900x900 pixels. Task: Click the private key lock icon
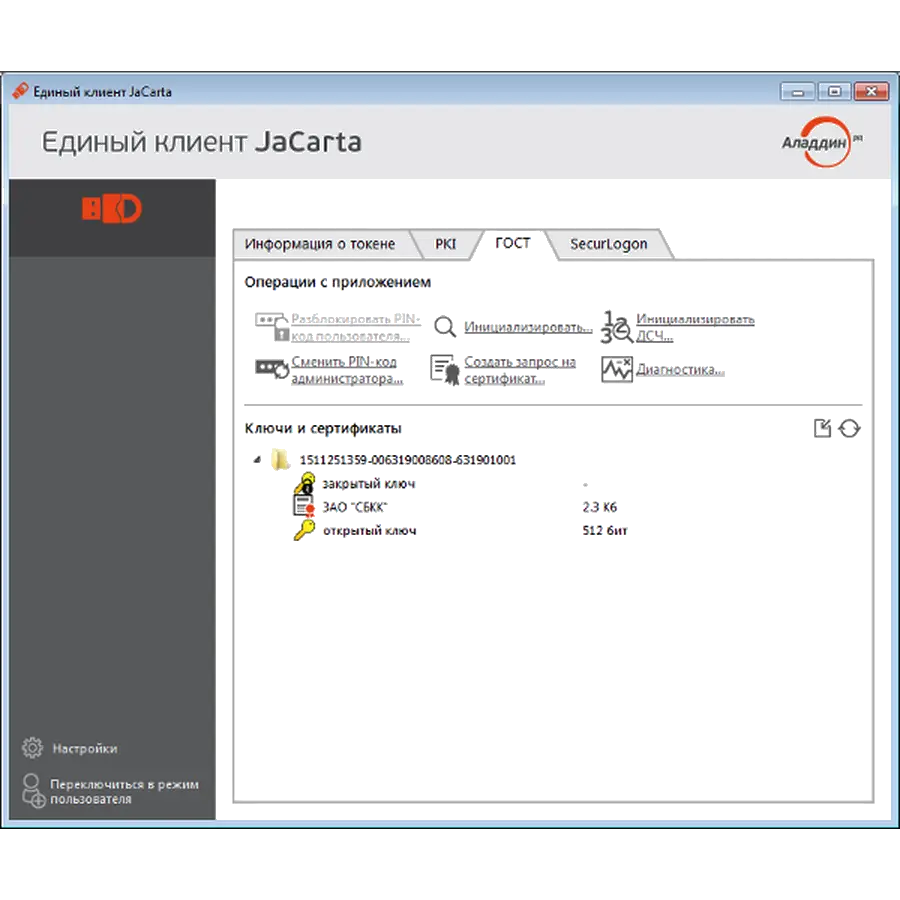click(x=305, y=483)
